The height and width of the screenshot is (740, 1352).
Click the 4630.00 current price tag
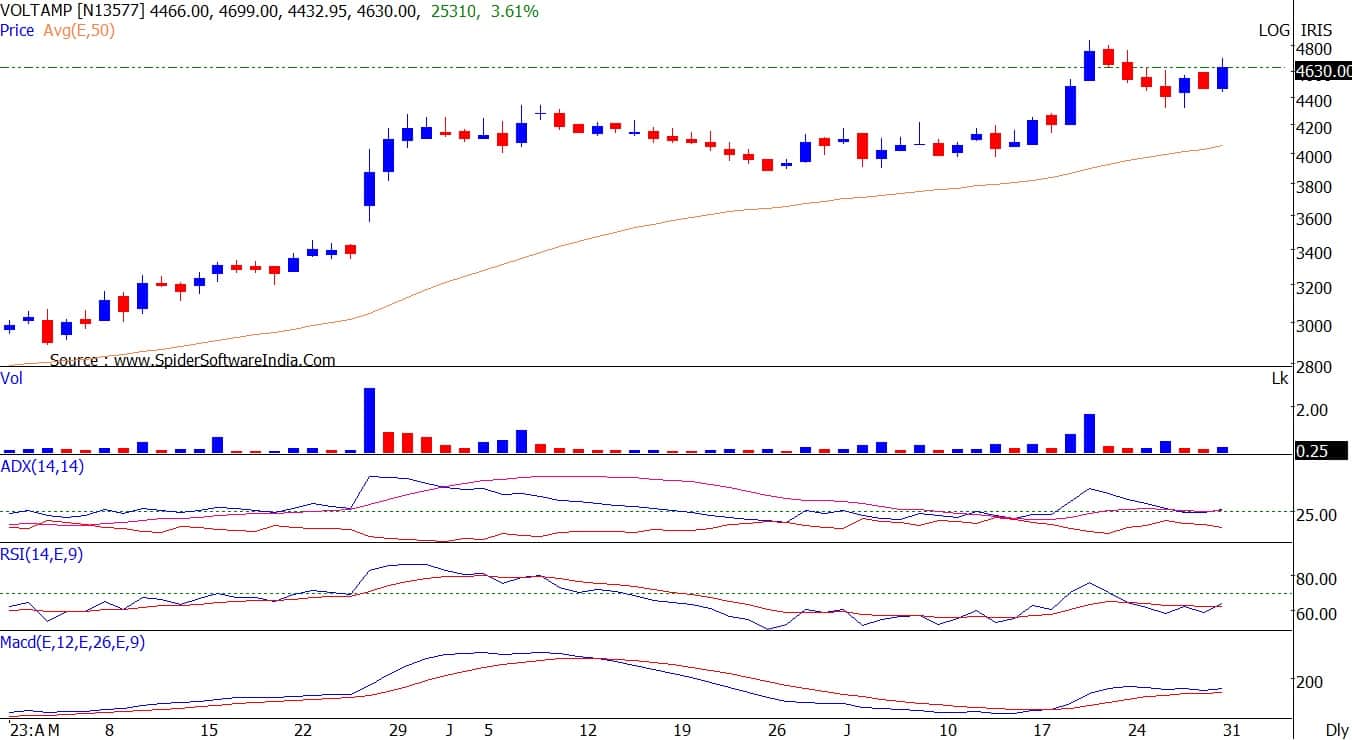click(1322, 71)
